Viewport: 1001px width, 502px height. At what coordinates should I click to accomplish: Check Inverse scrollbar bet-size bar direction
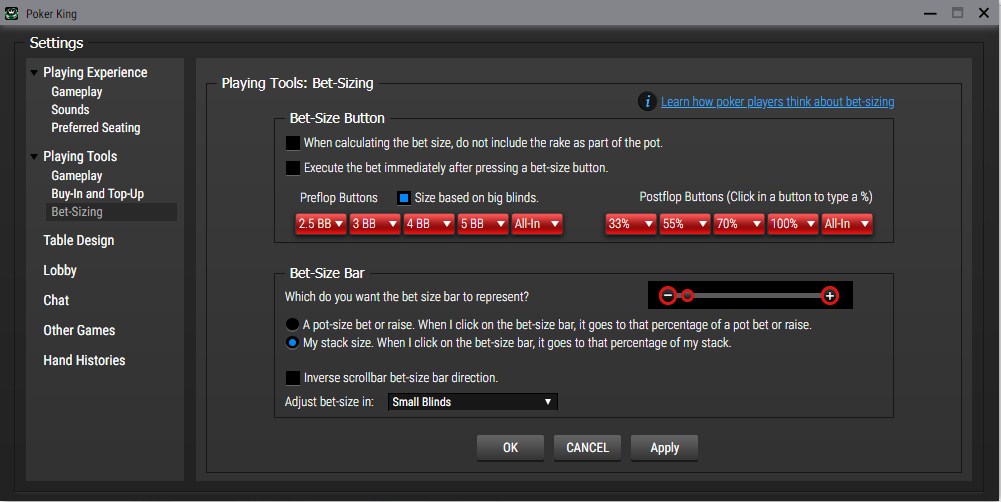tap(293, 378)
